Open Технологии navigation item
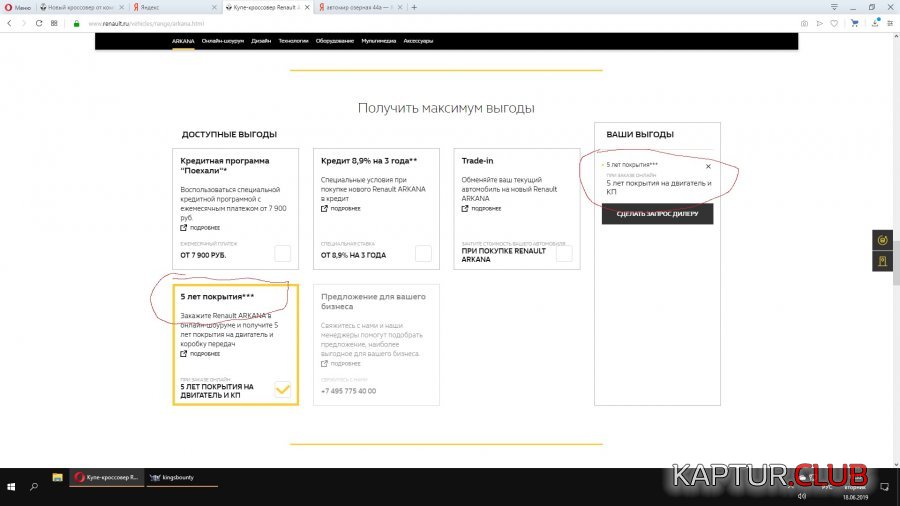This screenshot has width=900, height=506. click(293, 41)
